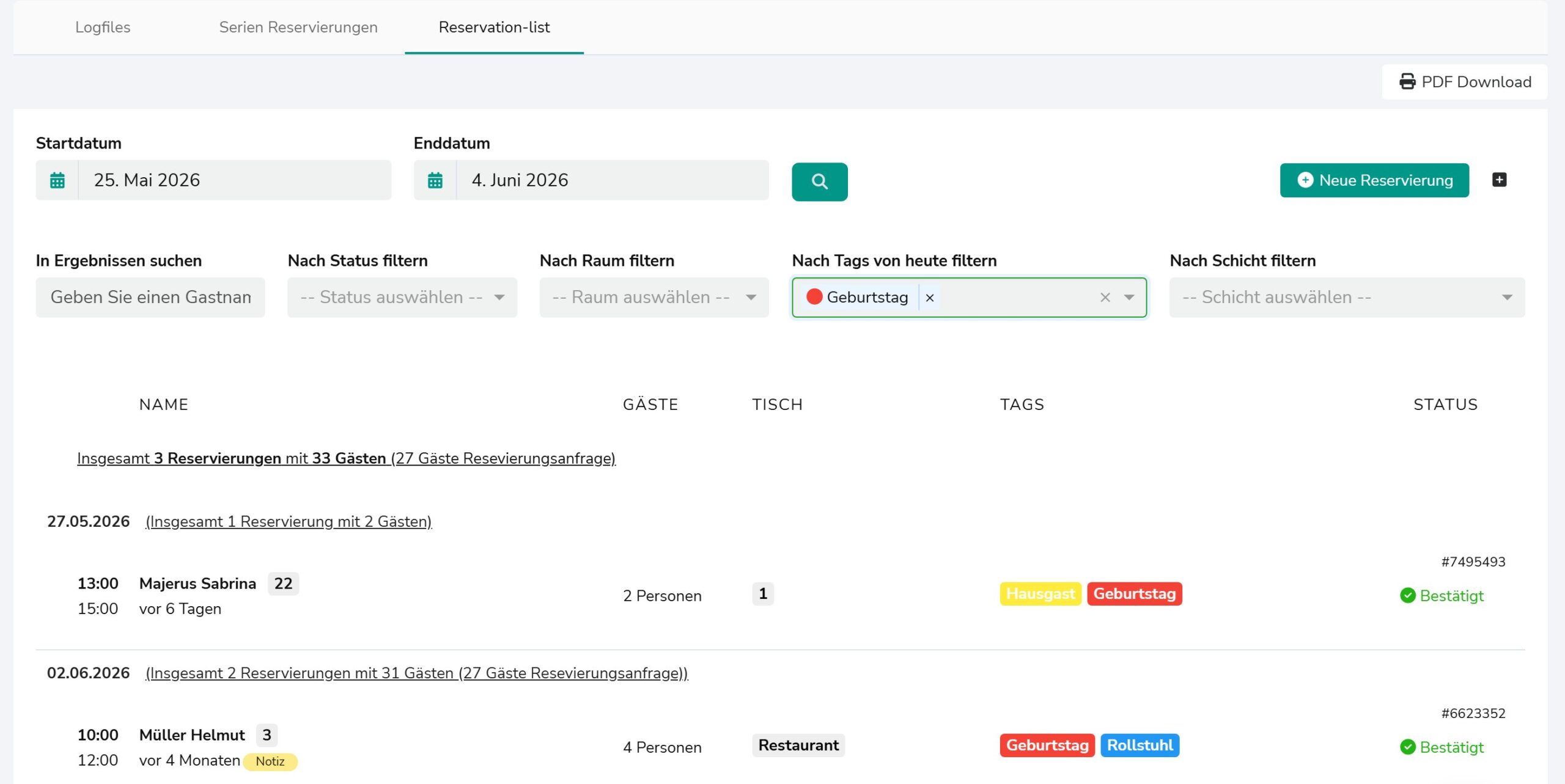Open the Status auswählen dropdown

point(402,298)
